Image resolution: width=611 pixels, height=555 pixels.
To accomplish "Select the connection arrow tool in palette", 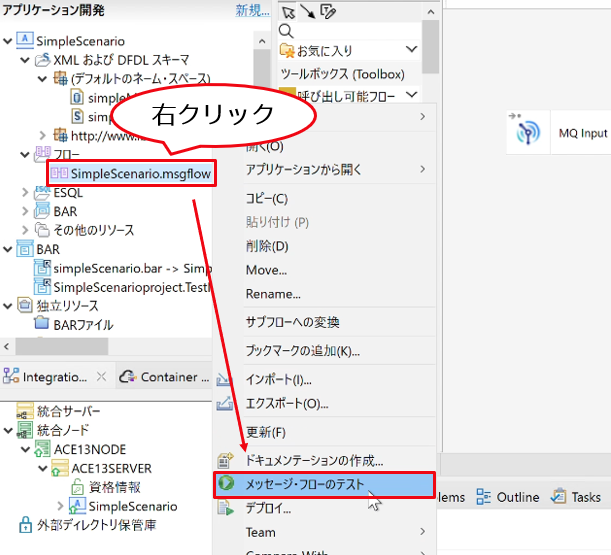I will [308, 11].
